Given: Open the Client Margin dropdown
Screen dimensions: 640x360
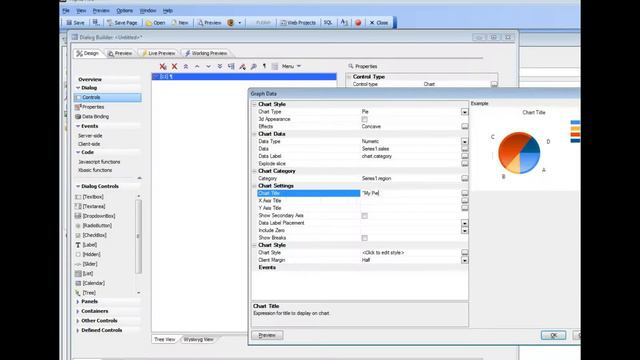Looking at the screenshot, I should 464,260.
